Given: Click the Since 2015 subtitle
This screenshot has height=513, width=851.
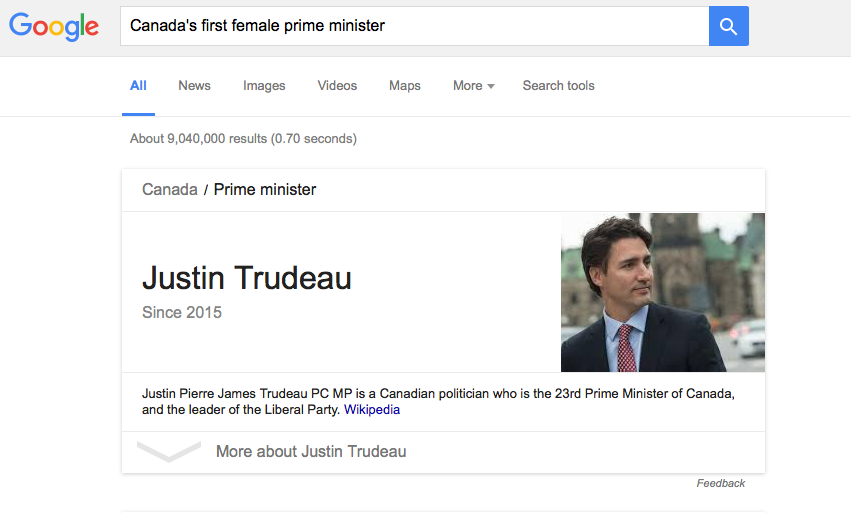Looking at the screenshot, I should 182,313.
